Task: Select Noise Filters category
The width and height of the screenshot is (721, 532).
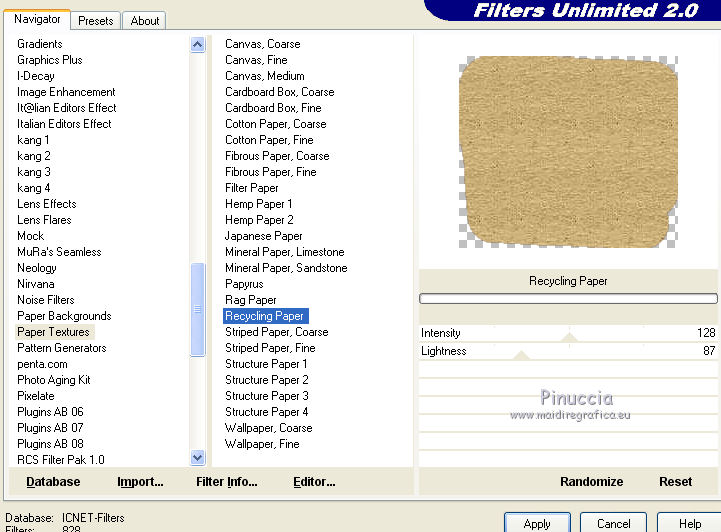Action: (46, 300)
